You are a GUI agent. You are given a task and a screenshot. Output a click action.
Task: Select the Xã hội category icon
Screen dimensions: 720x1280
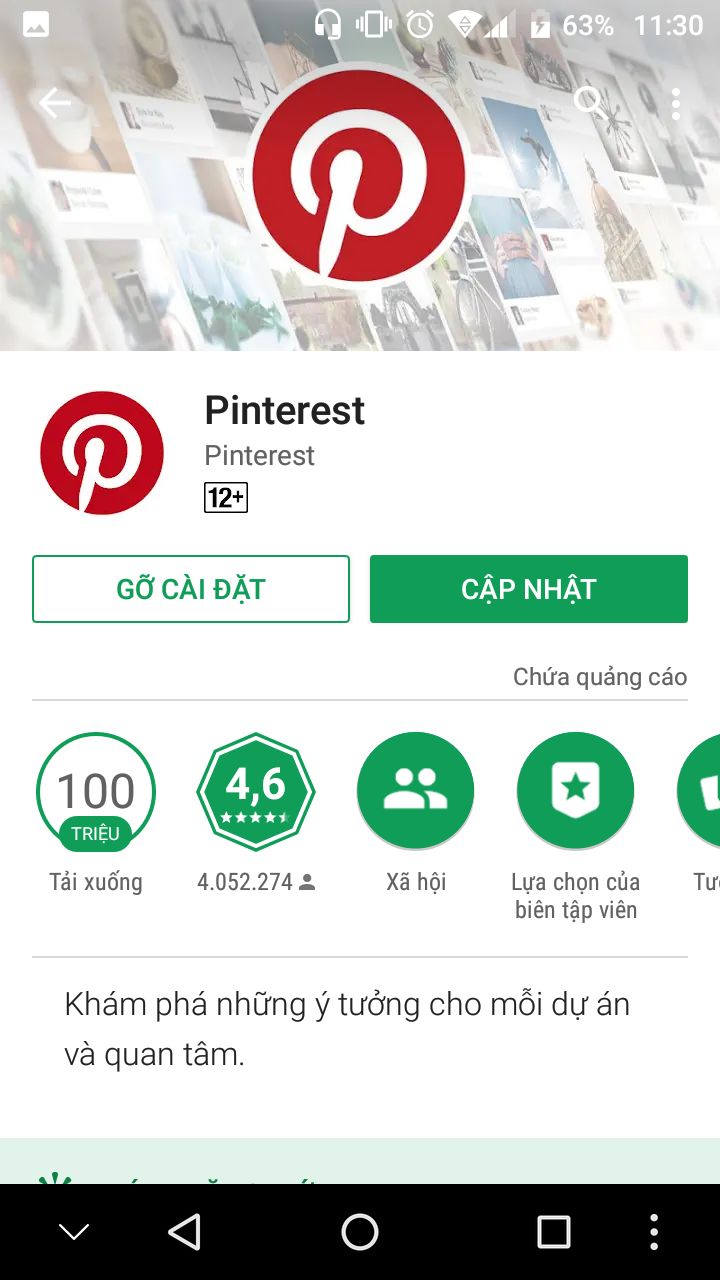coord(416,792)
